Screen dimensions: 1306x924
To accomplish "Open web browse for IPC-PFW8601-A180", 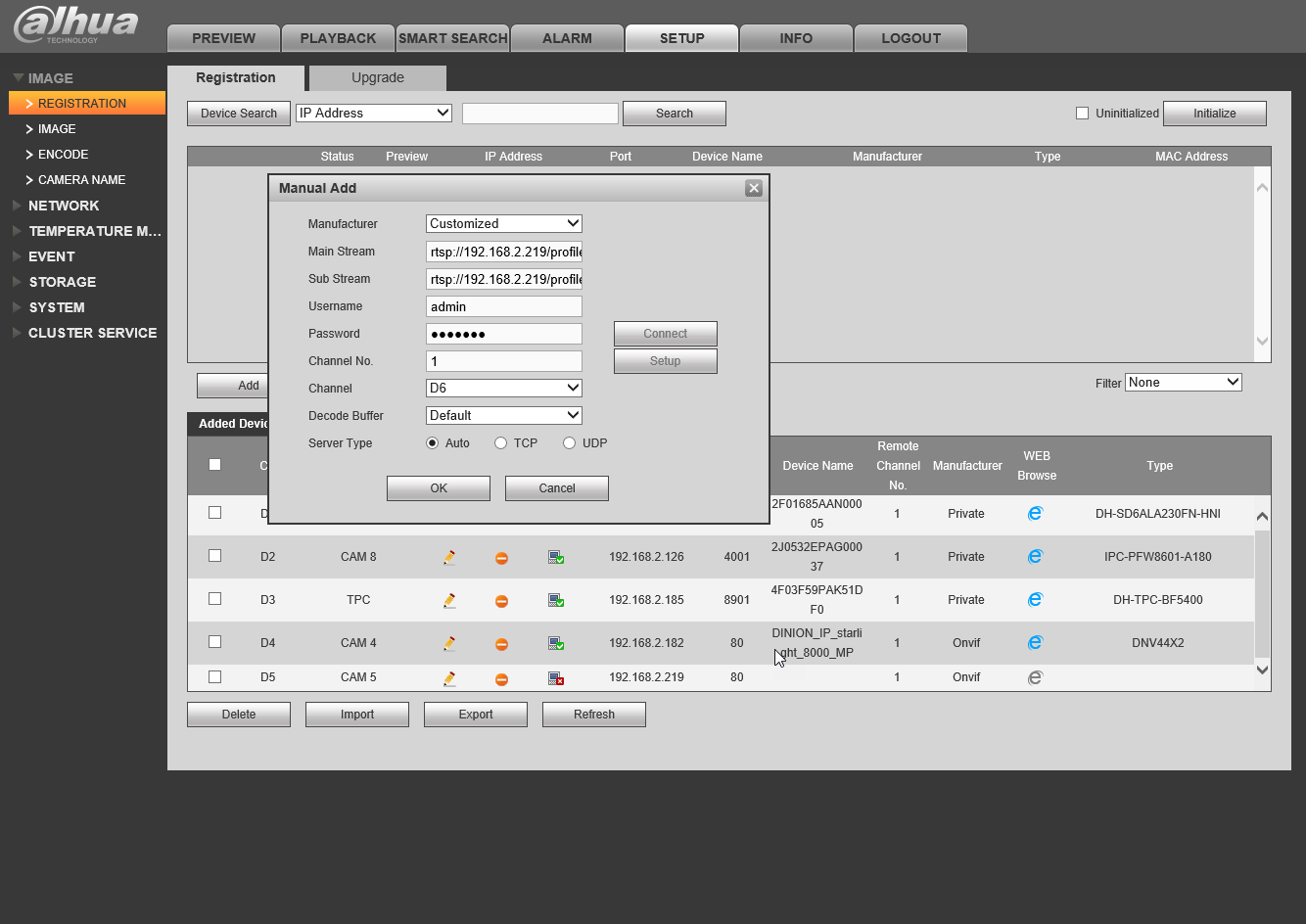I will 1035,557.
